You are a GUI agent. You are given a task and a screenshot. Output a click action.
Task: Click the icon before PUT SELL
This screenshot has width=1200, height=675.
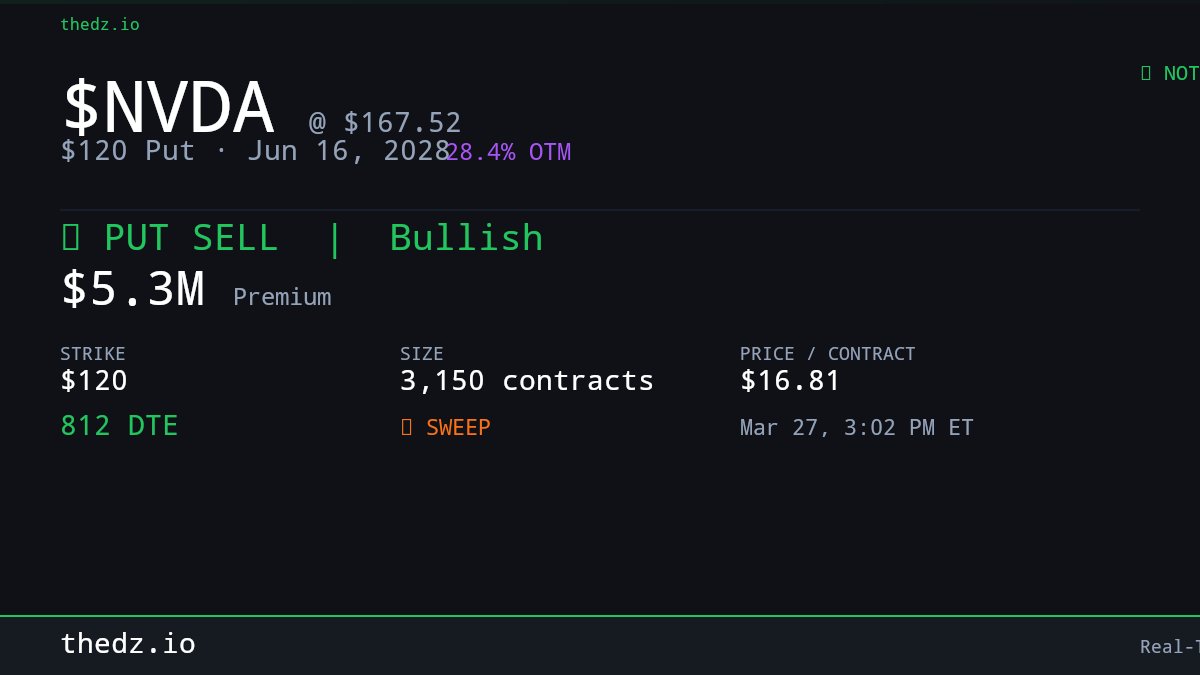point(70,238)
